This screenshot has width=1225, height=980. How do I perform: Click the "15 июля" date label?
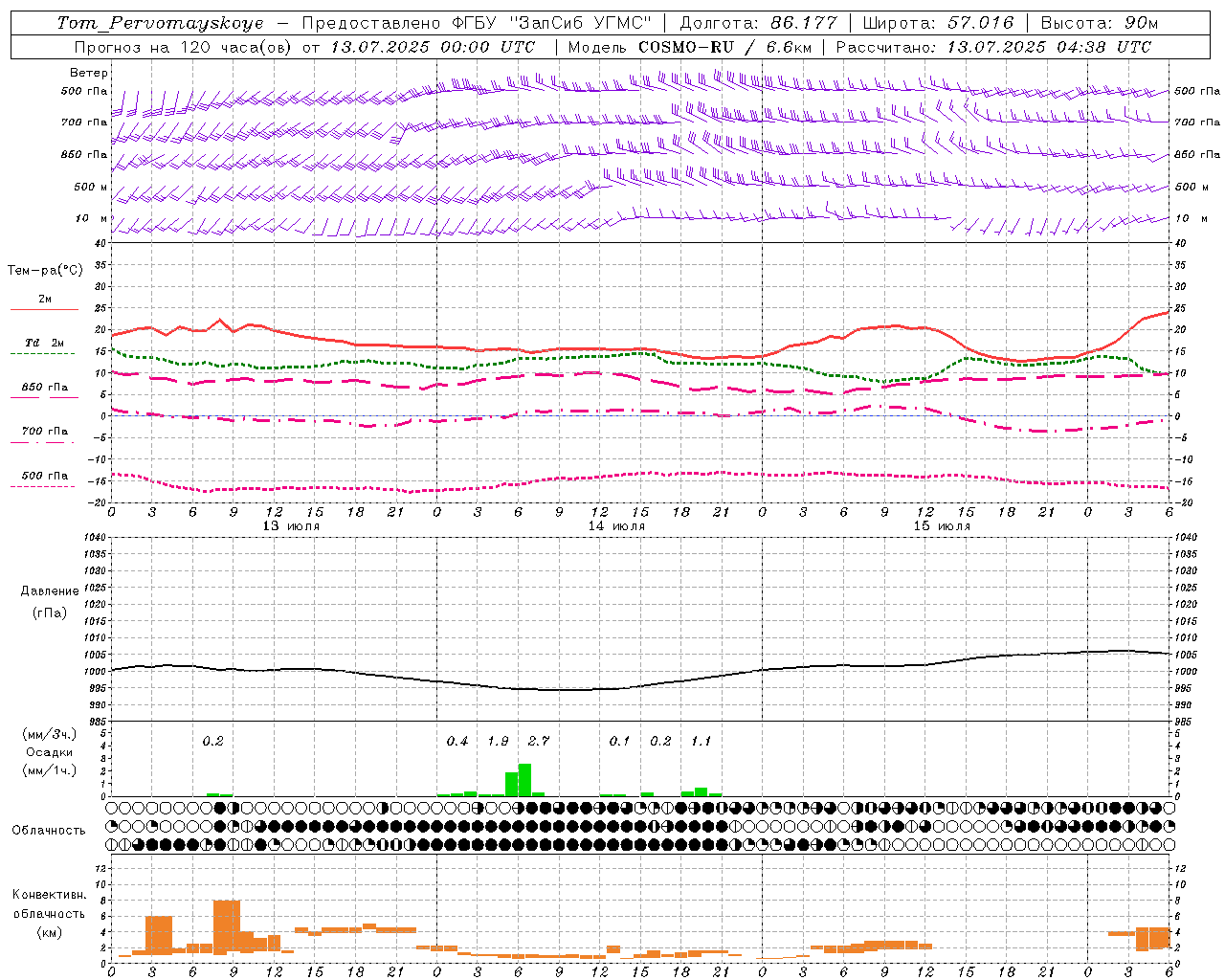(942, 526)
